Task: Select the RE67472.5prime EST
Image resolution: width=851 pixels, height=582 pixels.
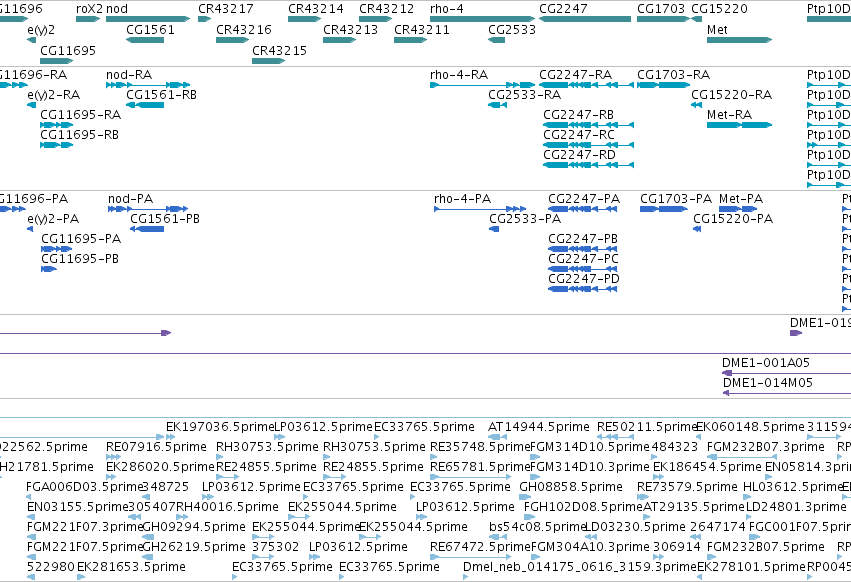Action: pos(473,557)
